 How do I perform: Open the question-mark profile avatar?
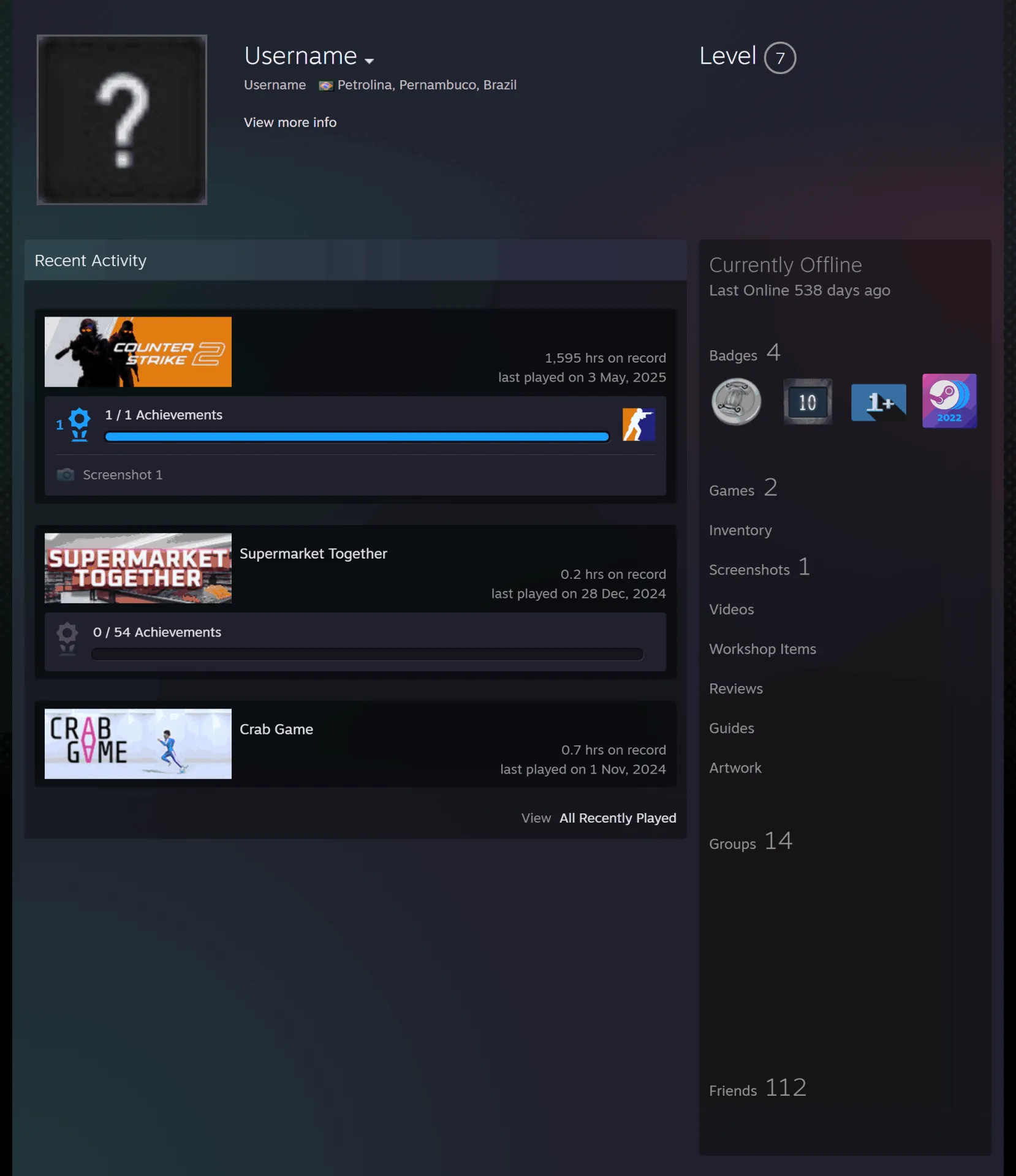point(122,120)
